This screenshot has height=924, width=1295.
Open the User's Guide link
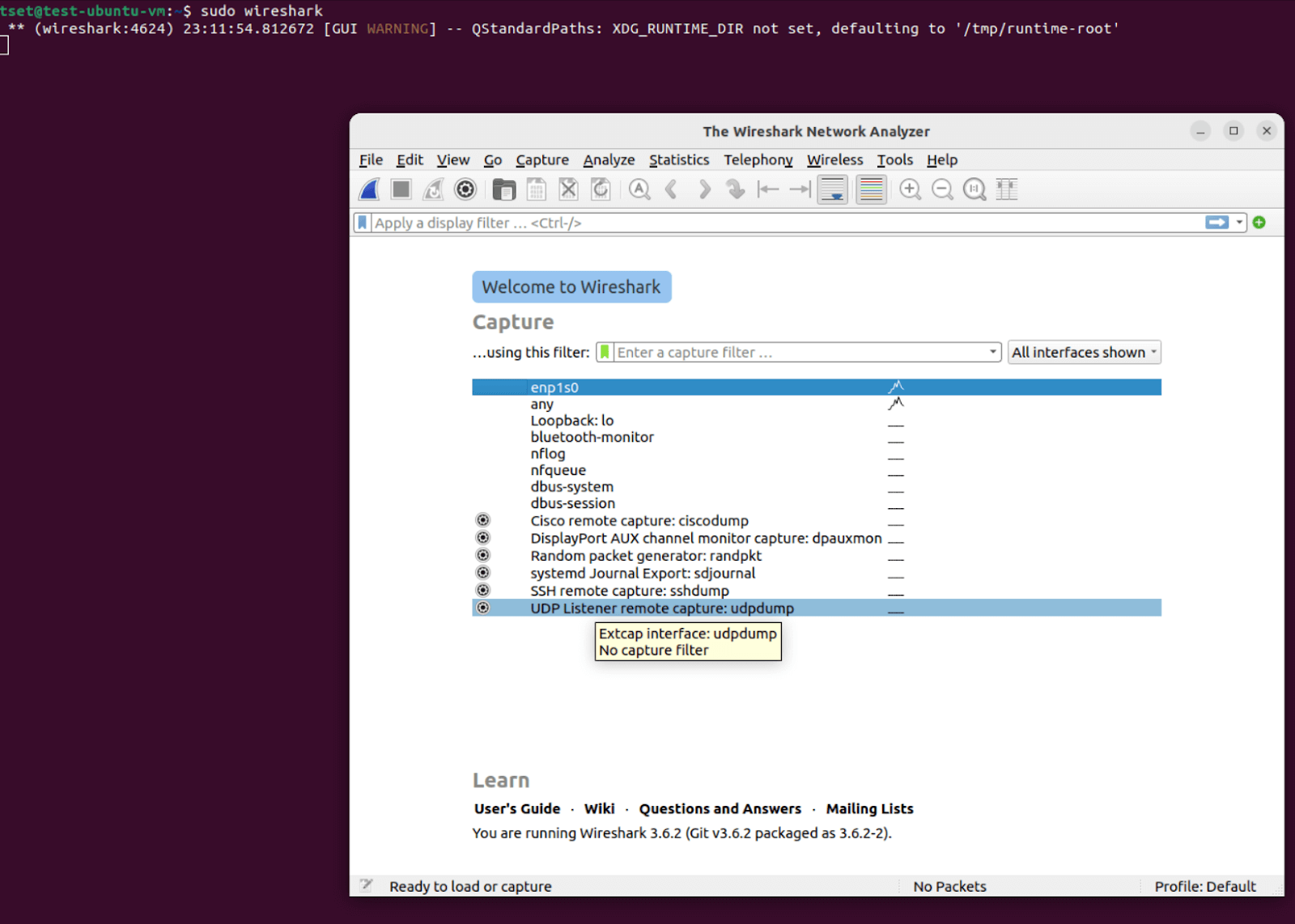517,808
